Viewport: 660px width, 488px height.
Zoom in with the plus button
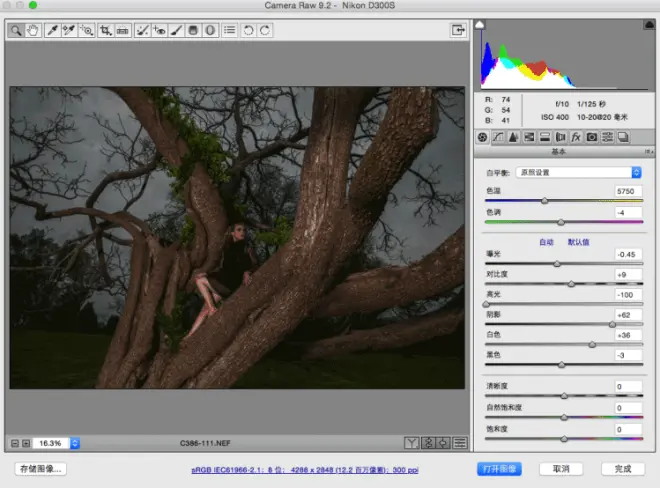point(26,443)
